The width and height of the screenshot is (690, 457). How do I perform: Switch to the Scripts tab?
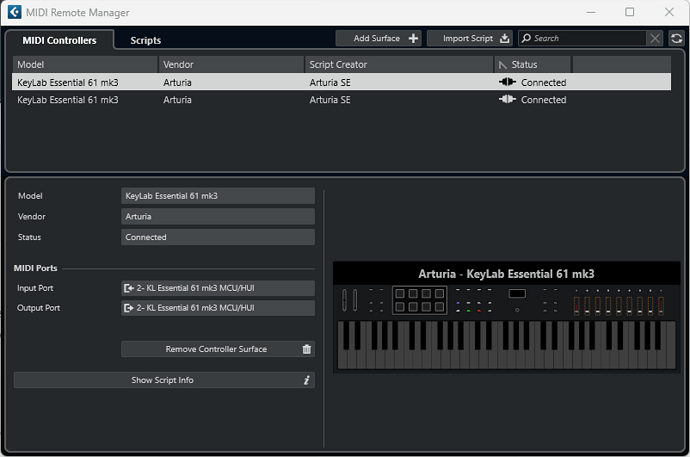tap(146, 40)
